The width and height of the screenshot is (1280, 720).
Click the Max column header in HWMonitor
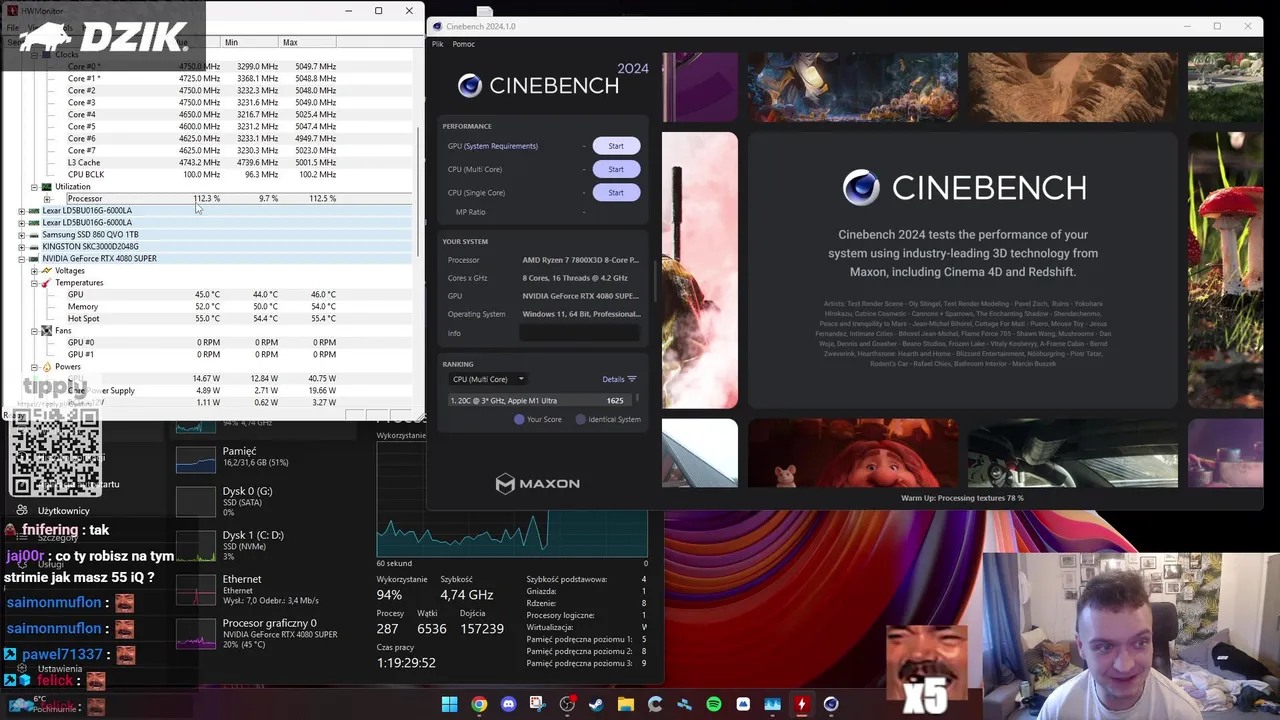[308, 42]
